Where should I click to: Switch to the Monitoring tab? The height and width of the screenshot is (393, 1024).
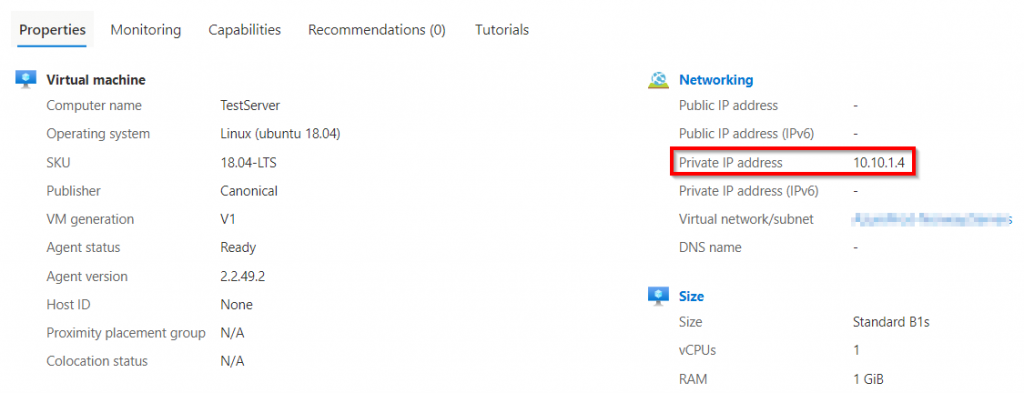(x=146, y=30)
